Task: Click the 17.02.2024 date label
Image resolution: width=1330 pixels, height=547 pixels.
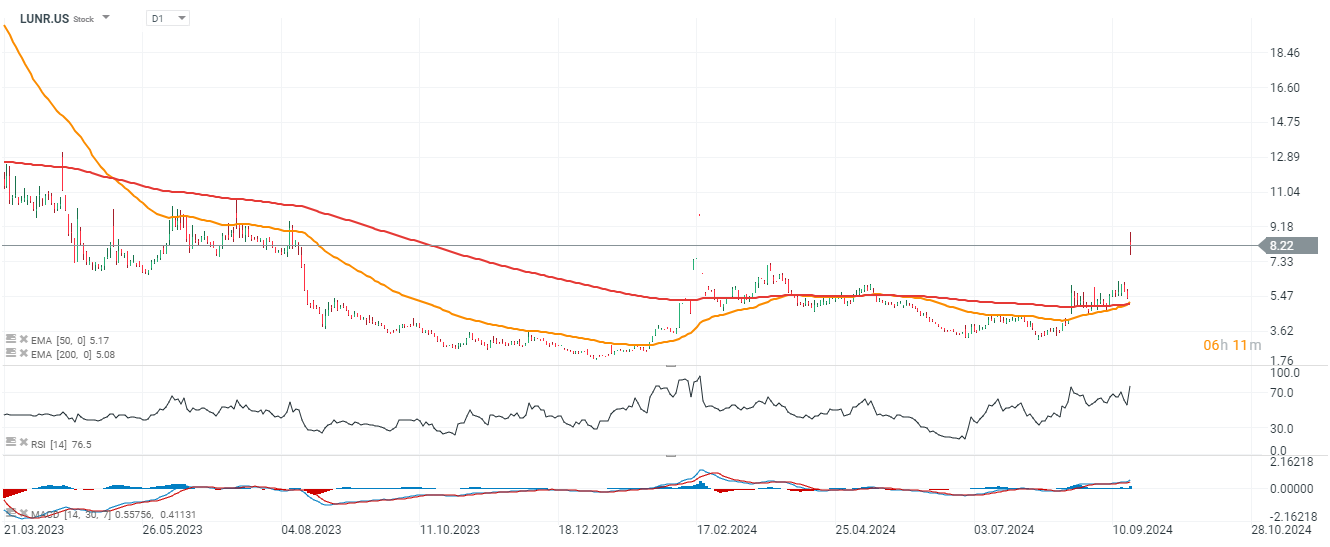Action: point(727,529)
